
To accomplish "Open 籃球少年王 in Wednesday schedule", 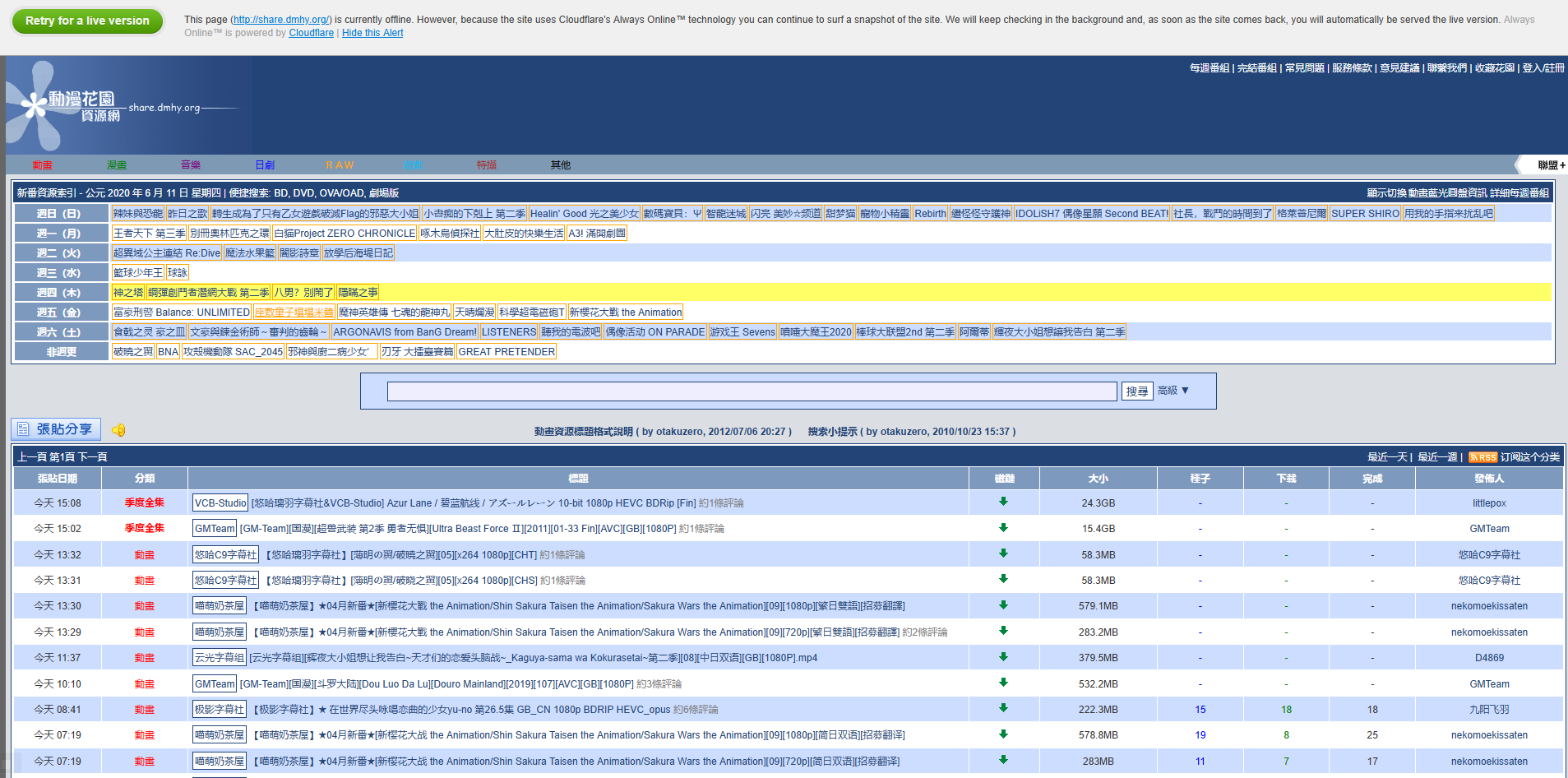I will (x=138, y=273).
